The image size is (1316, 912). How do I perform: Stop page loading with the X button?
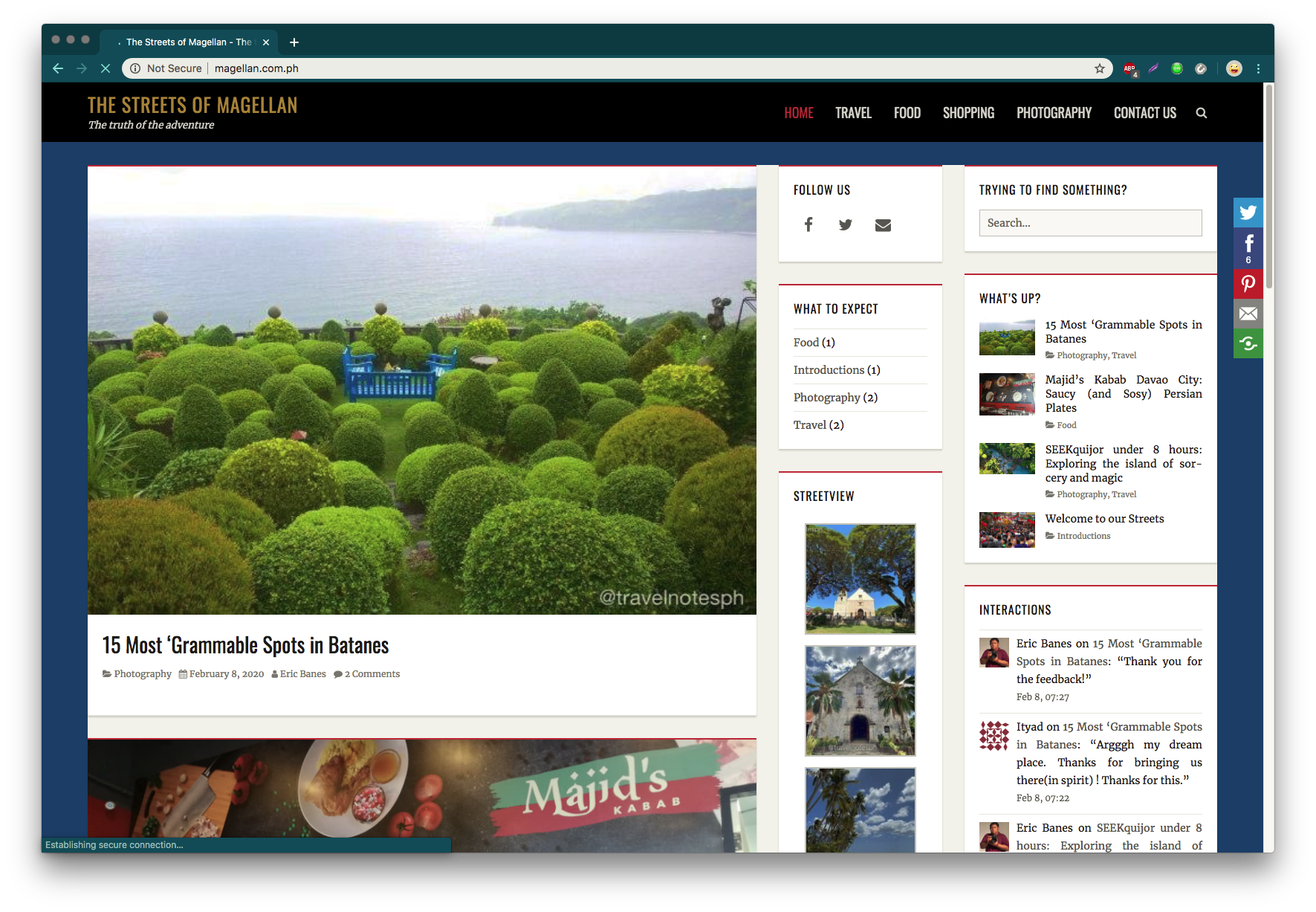click(x=106, y=68)
